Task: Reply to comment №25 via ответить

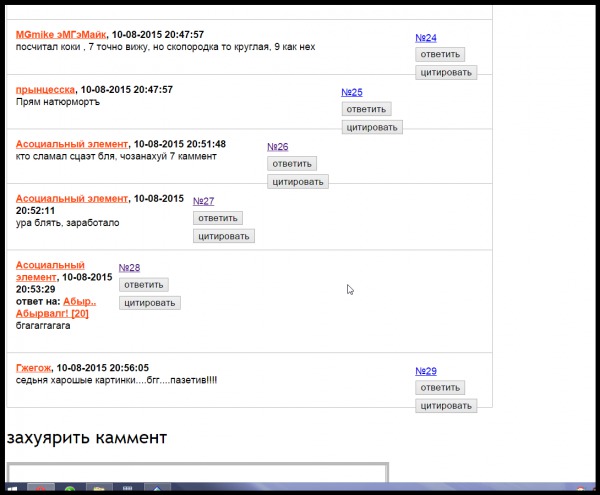Action: click(366, 109)
